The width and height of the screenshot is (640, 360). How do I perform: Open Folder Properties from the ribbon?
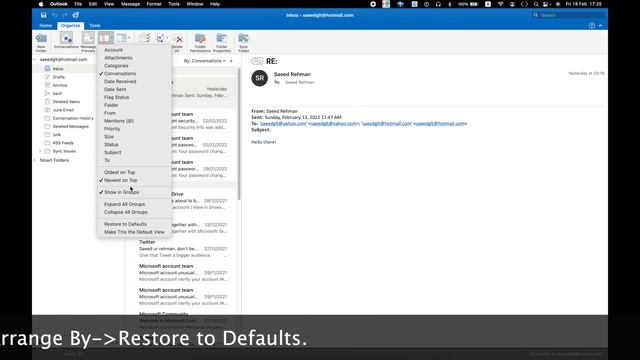tap(222, 42)
